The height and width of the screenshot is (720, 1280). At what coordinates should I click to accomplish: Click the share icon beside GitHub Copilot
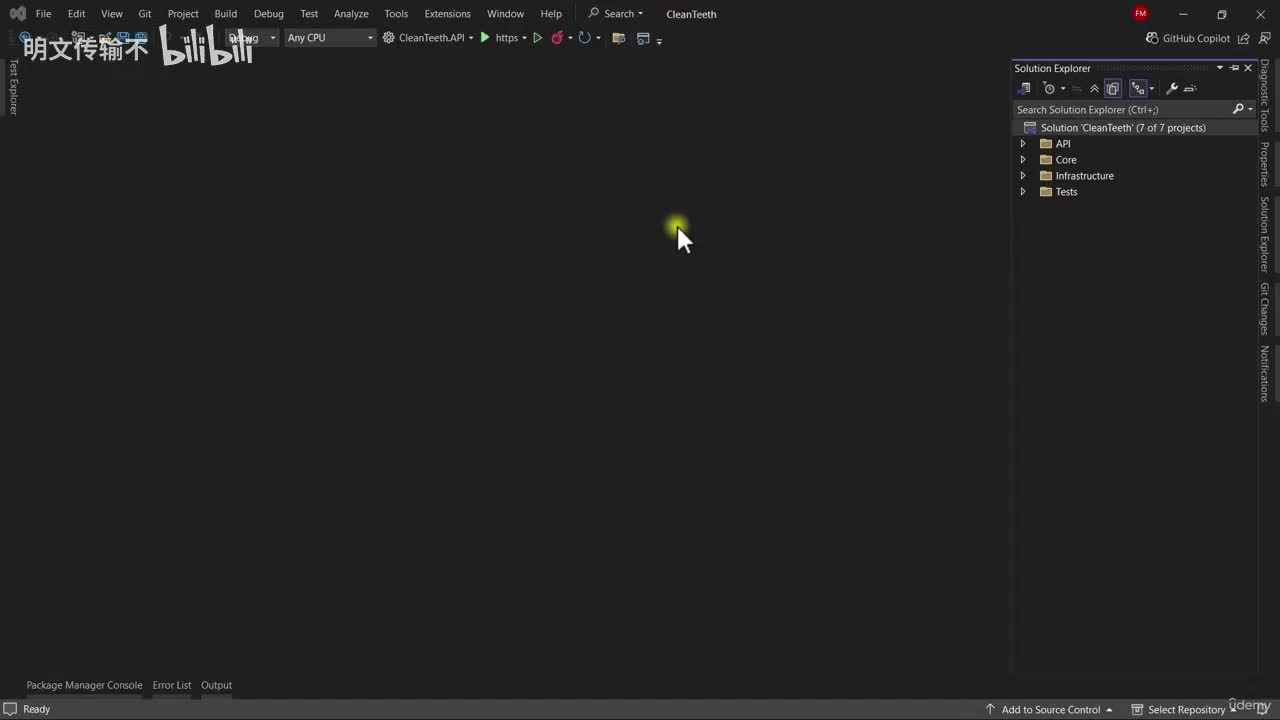tap(1243, 38)
